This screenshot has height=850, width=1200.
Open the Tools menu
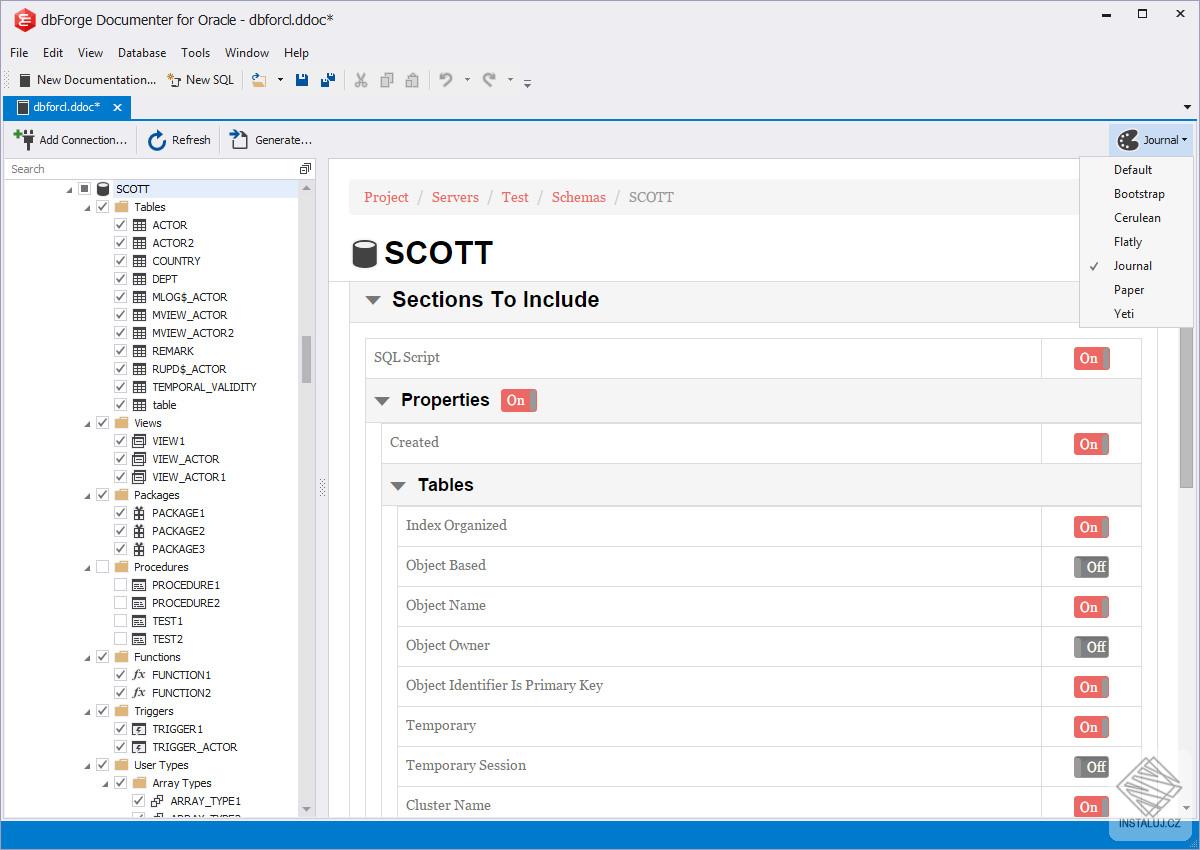(195, 53)
